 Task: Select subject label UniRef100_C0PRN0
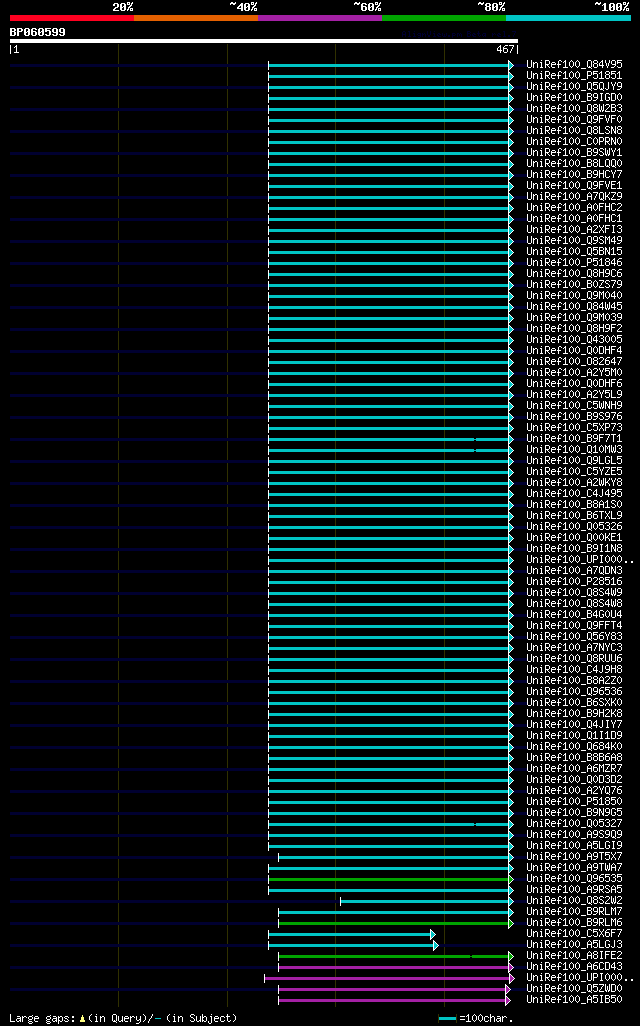pos(575,141)
